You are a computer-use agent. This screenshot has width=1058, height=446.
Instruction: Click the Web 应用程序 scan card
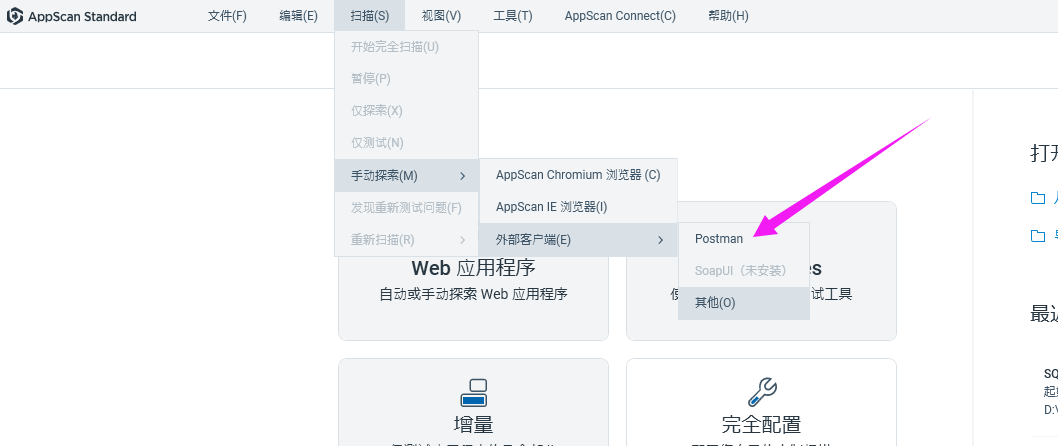(x=473, y=280)
